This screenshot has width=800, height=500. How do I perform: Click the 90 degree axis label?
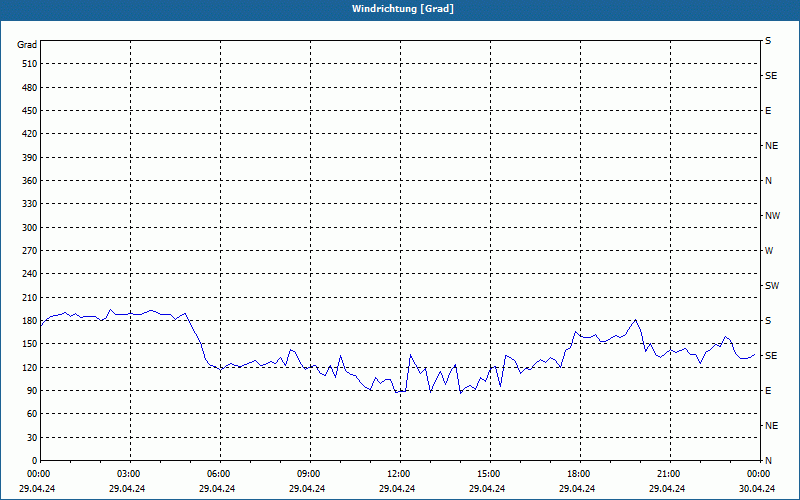[32, 391]
